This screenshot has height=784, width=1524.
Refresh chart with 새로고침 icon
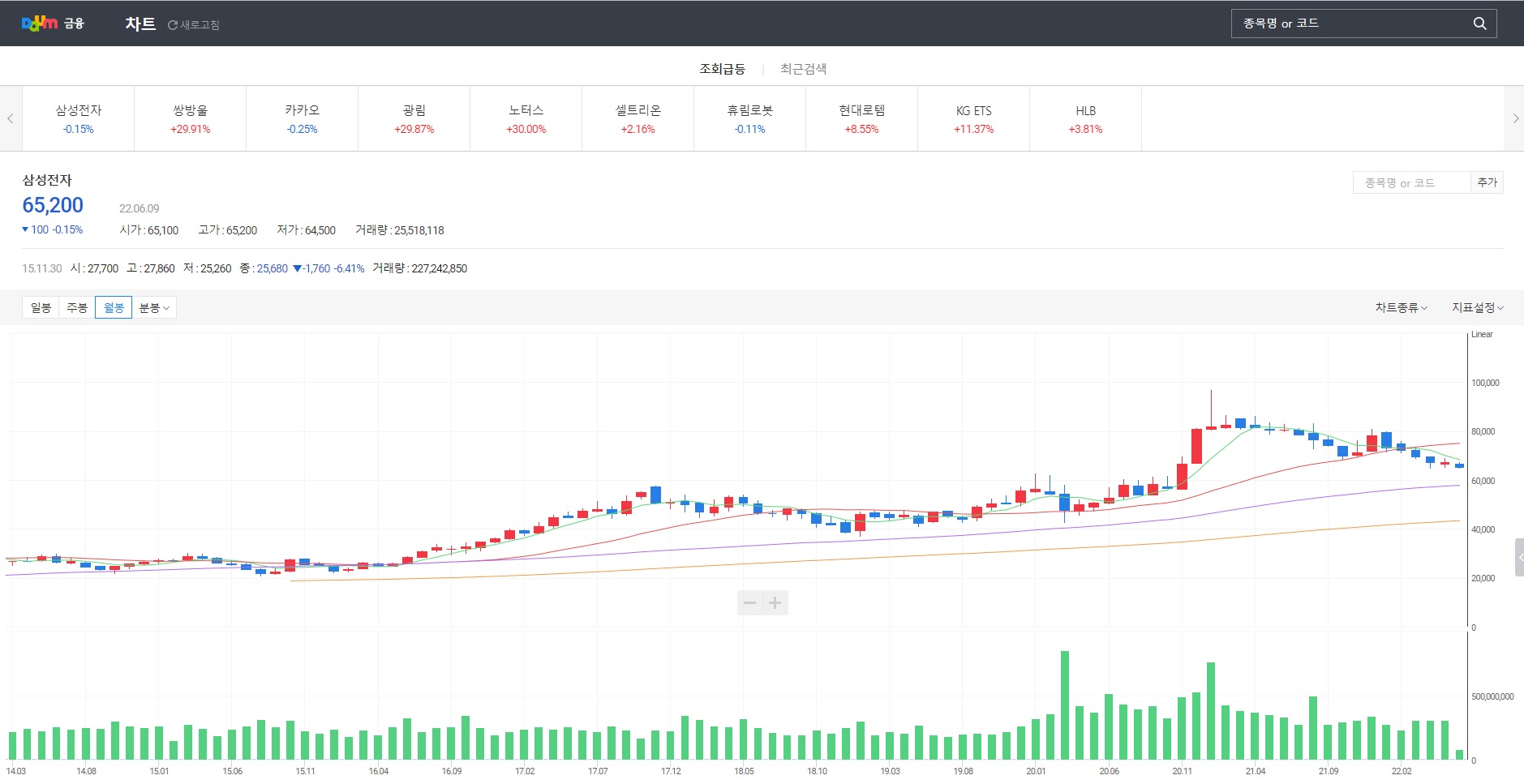193,25
